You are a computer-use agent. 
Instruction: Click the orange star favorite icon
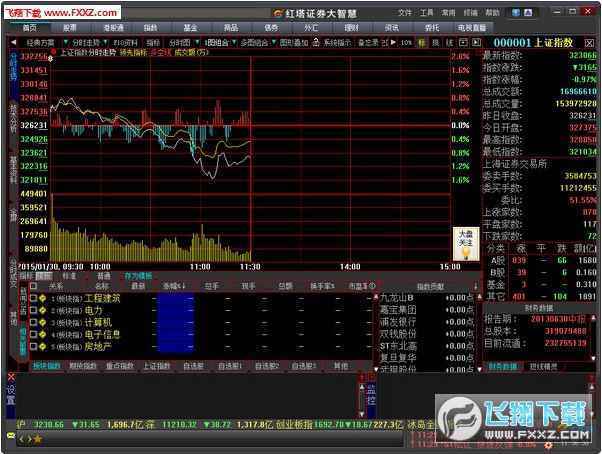click(38, 439)
